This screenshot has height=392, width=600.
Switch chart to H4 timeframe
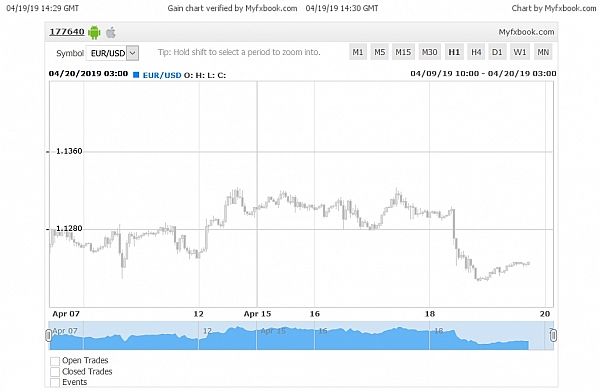(476, 52)
